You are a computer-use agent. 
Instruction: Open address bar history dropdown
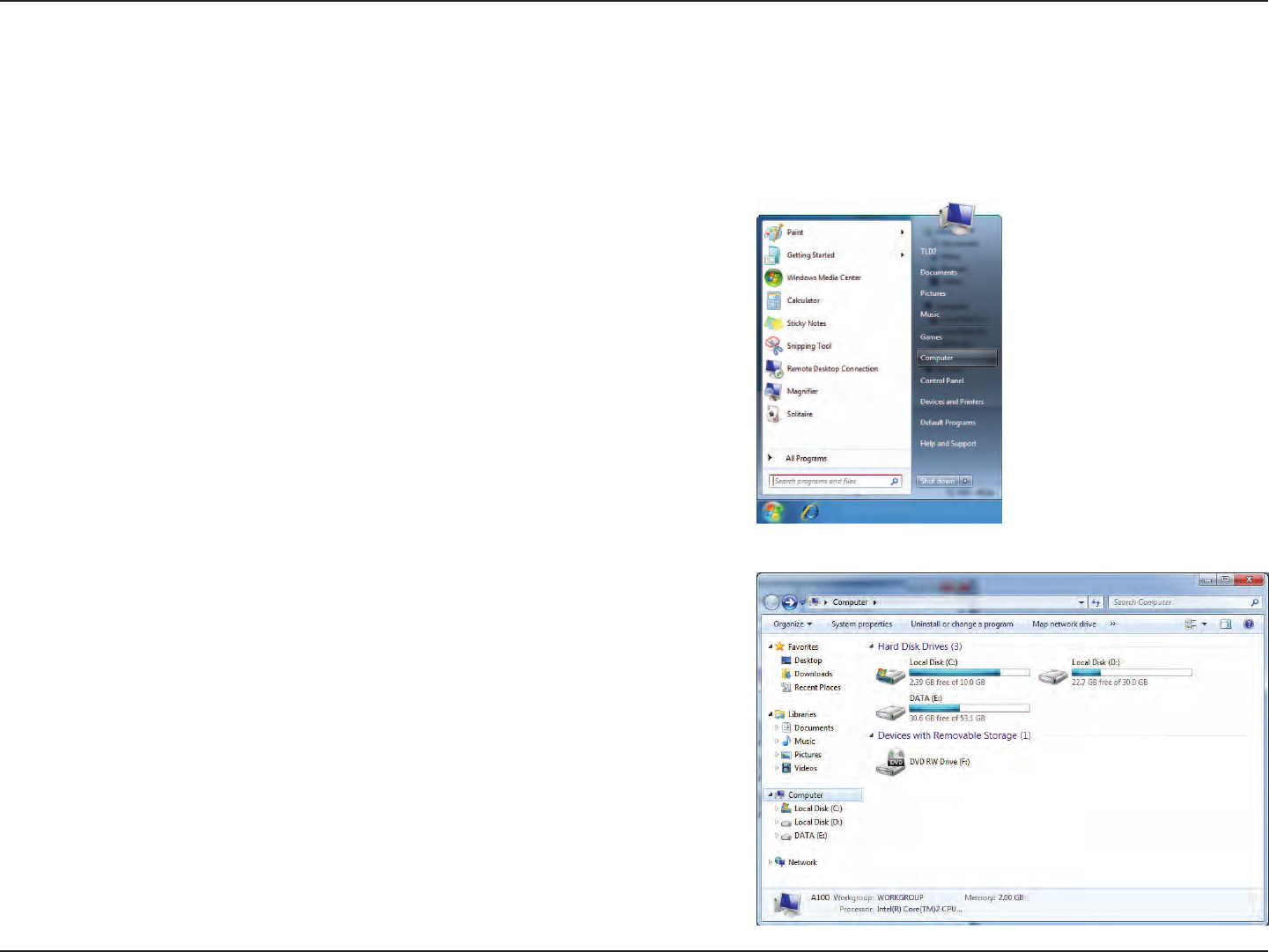1081,602
